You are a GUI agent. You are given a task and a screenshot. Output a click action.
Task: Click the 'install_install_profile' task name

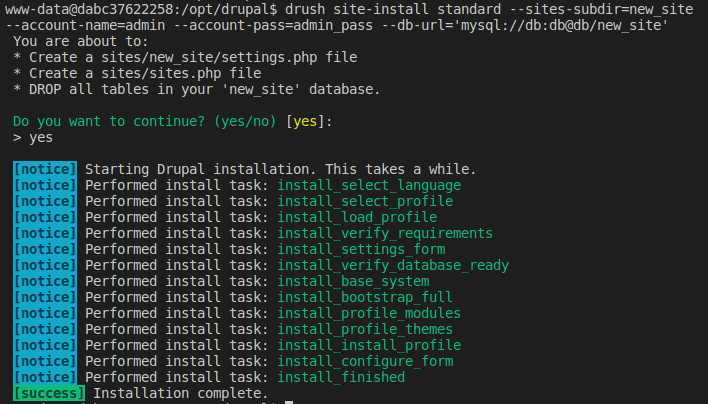pyautogui.click(x=369, y=345)
